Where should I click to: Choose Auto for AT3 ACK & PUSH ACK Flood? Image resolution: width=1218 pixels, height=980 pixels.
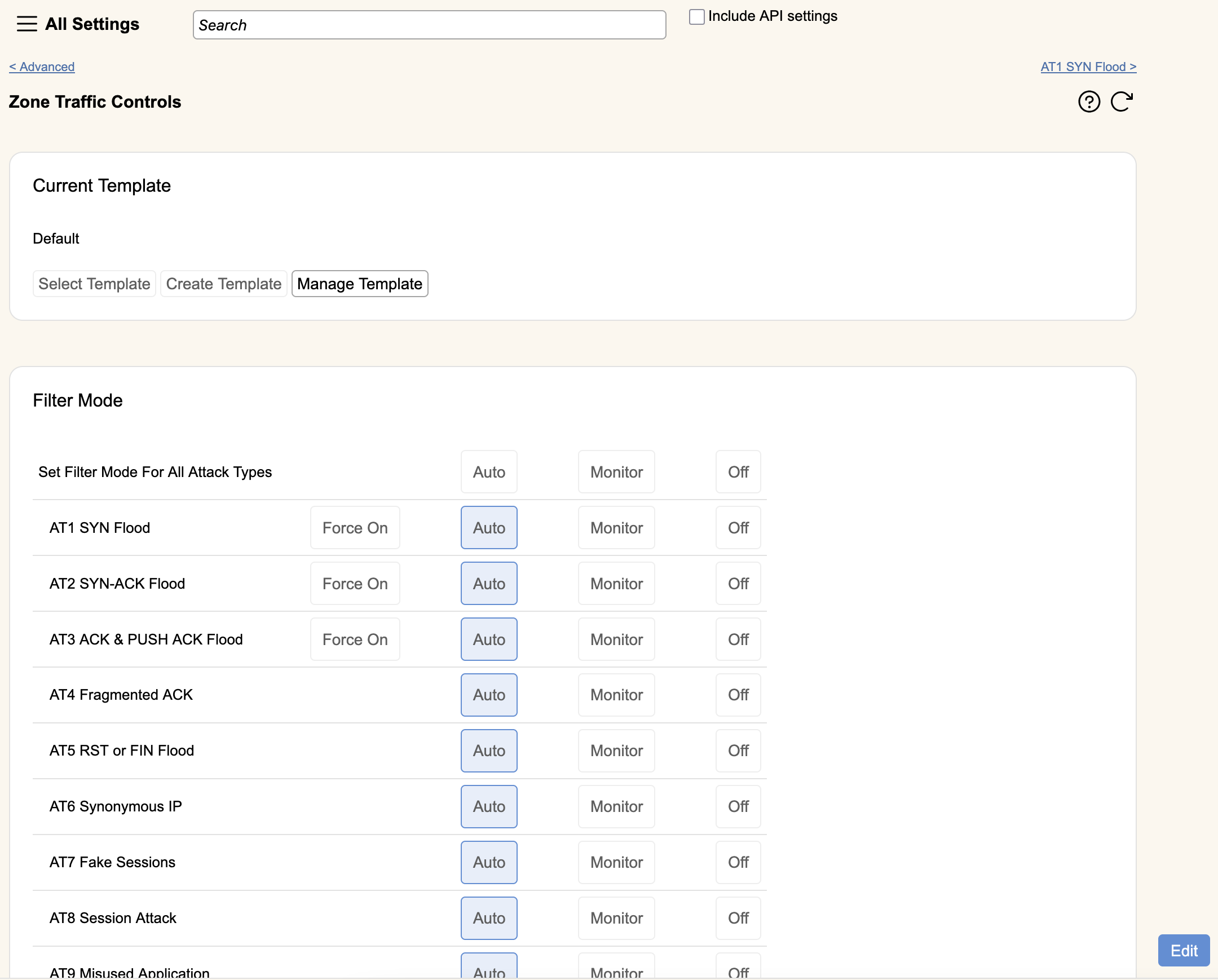pos(489,639)
